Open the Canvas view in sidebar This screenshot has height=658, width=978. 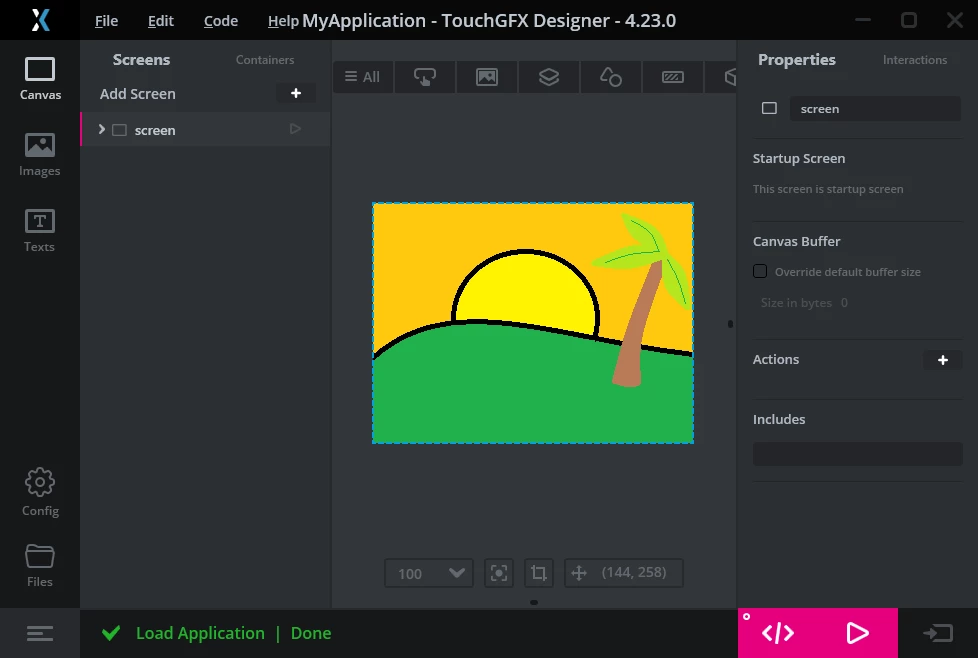[40, 79]
